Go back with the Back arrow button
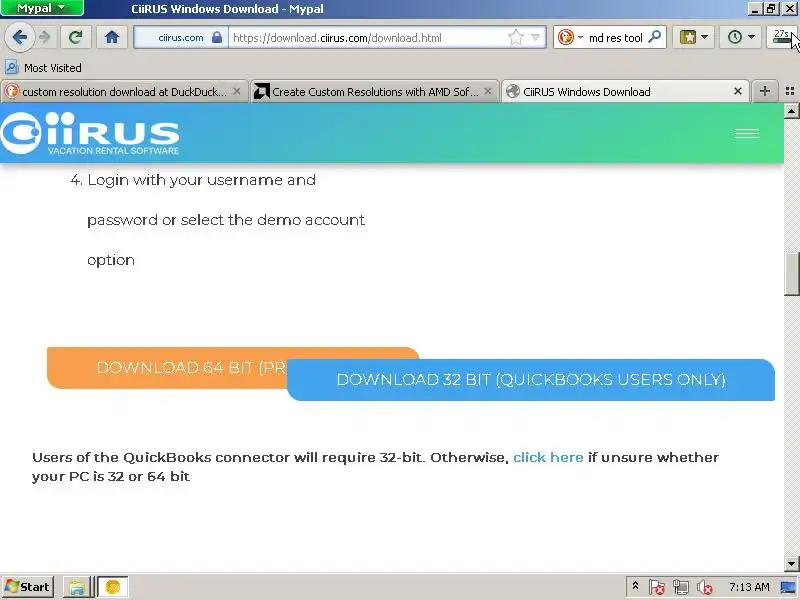This screenshot has width=800, height=600. click(x=20, y=37)
